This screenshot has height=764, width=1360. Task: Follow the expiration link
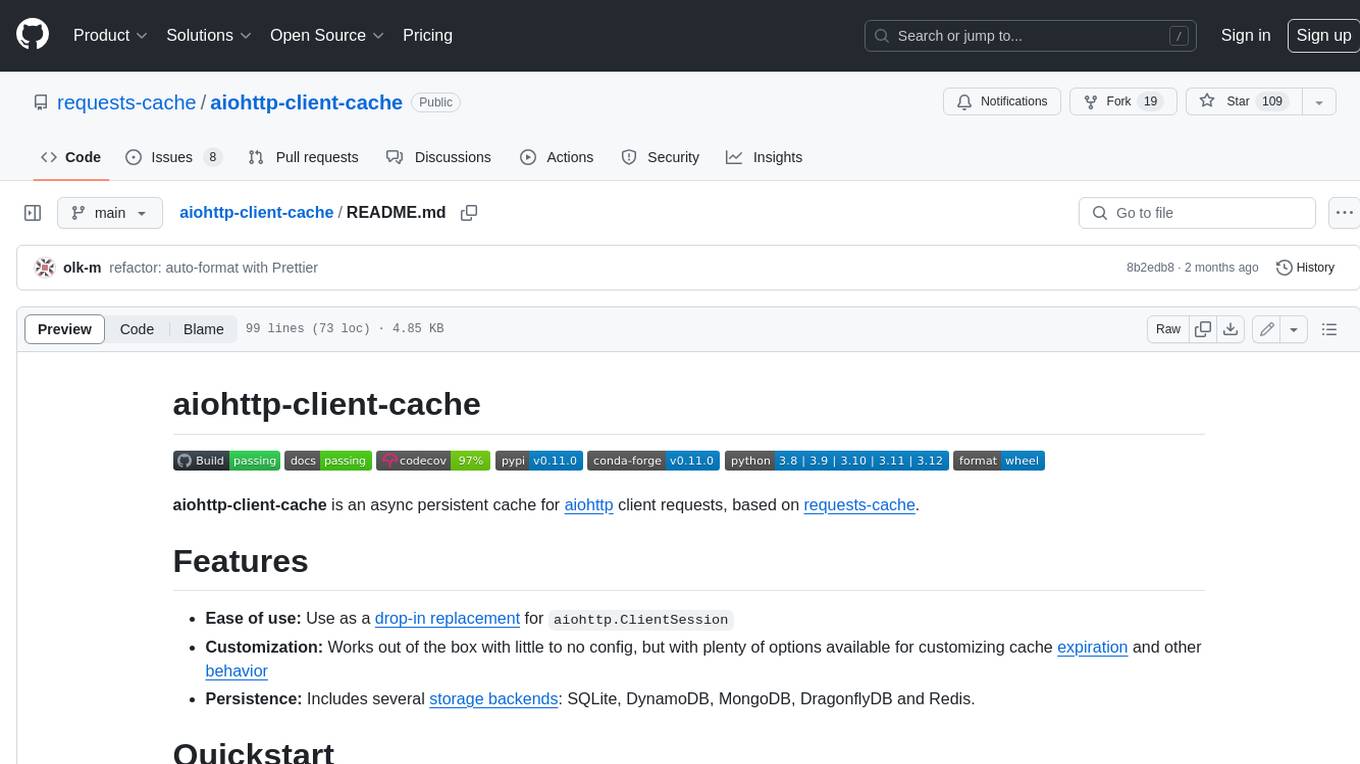(1093, 647)
